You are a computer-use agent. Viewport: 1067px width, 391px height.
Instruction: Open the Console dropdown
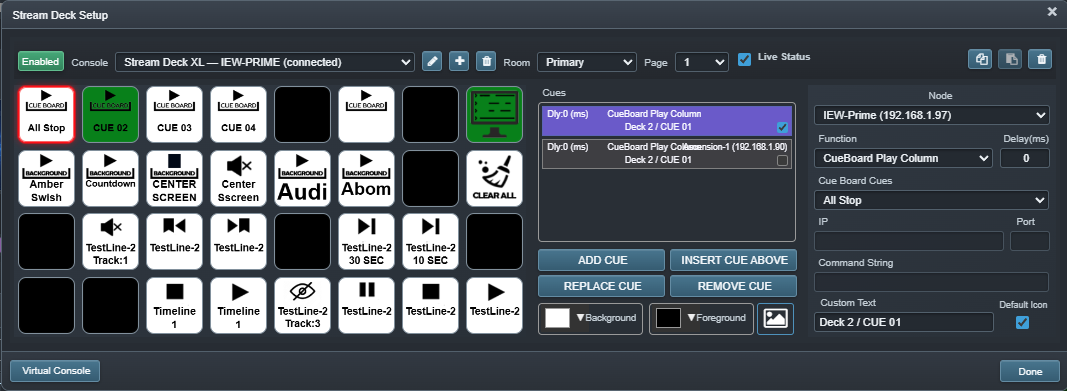pos(265,62)
